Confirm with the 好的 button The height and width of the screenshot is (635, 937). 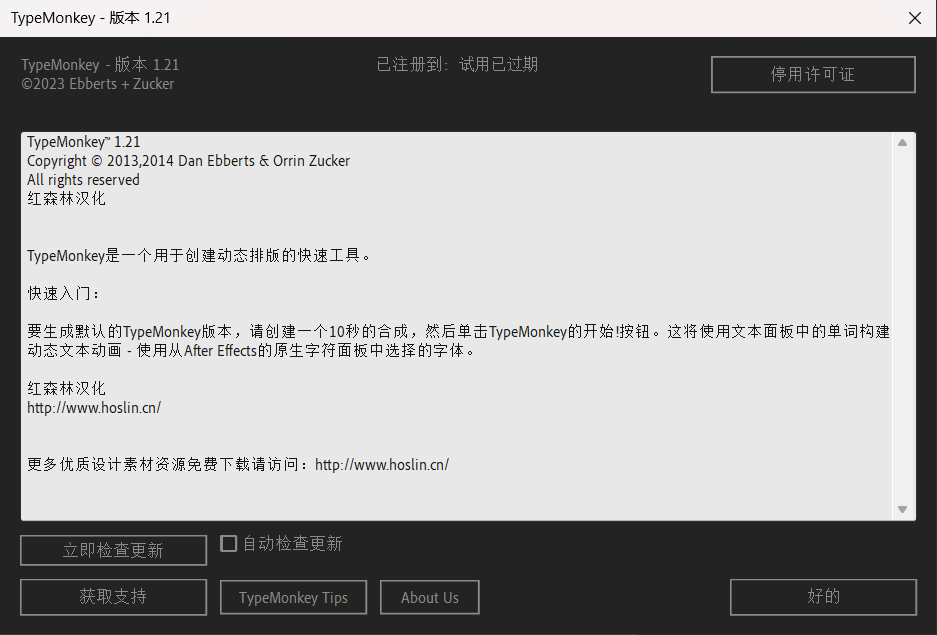[x=823, y=597]
